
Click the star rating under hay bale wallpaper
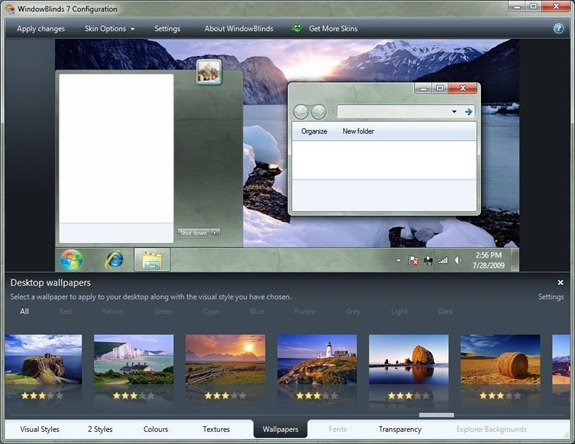click(500, 396)
